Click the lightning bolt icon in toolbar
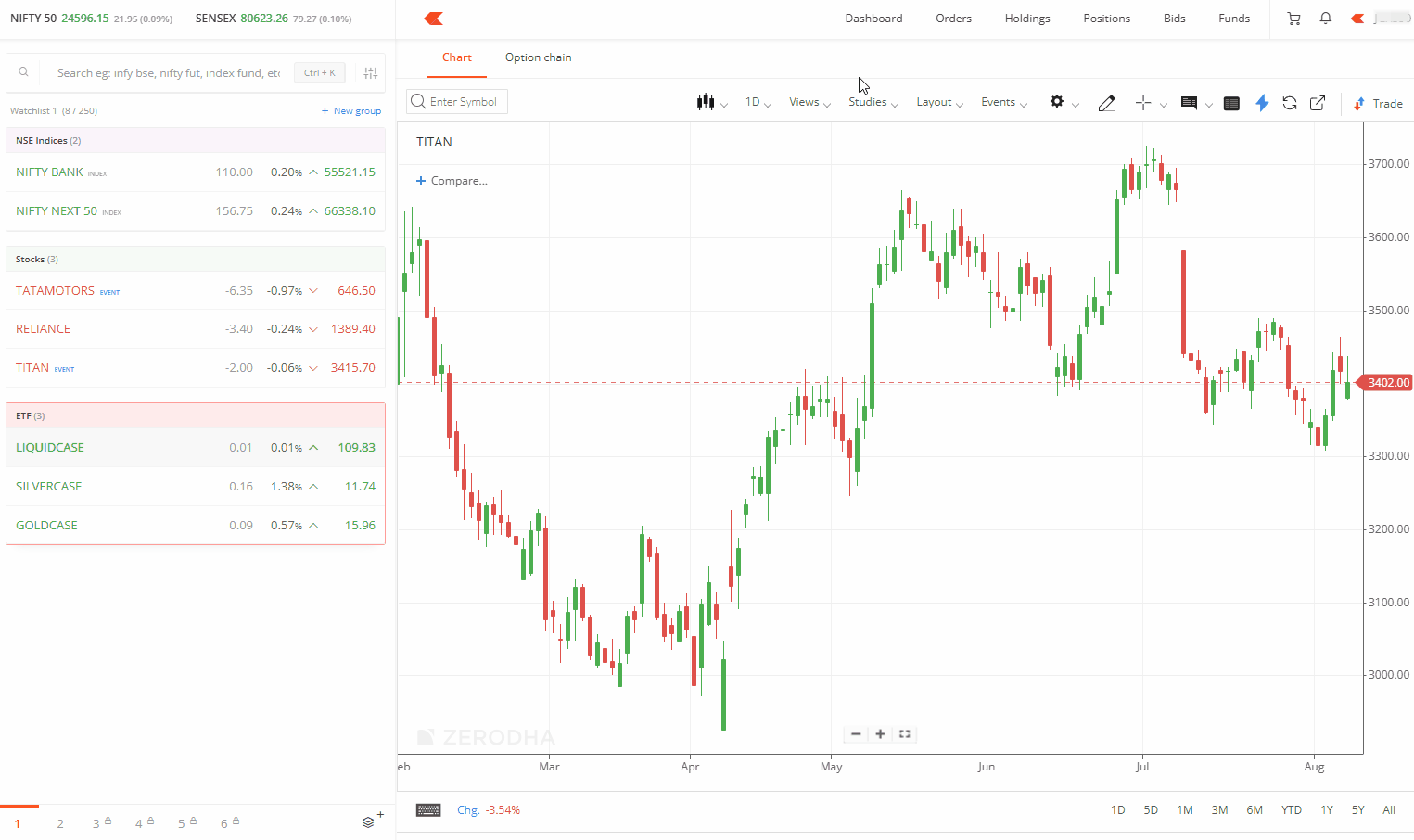The height and width of the screenshot is (840, 1414). [1261, 103]
